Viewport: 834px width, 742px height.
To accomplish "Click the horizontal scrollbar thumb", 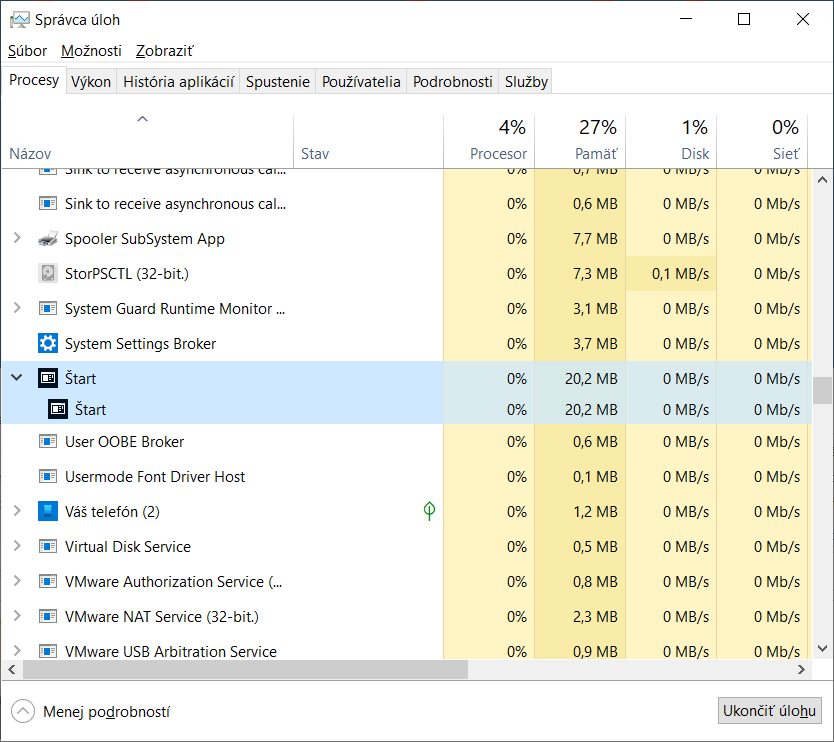I will click(240, 669).
